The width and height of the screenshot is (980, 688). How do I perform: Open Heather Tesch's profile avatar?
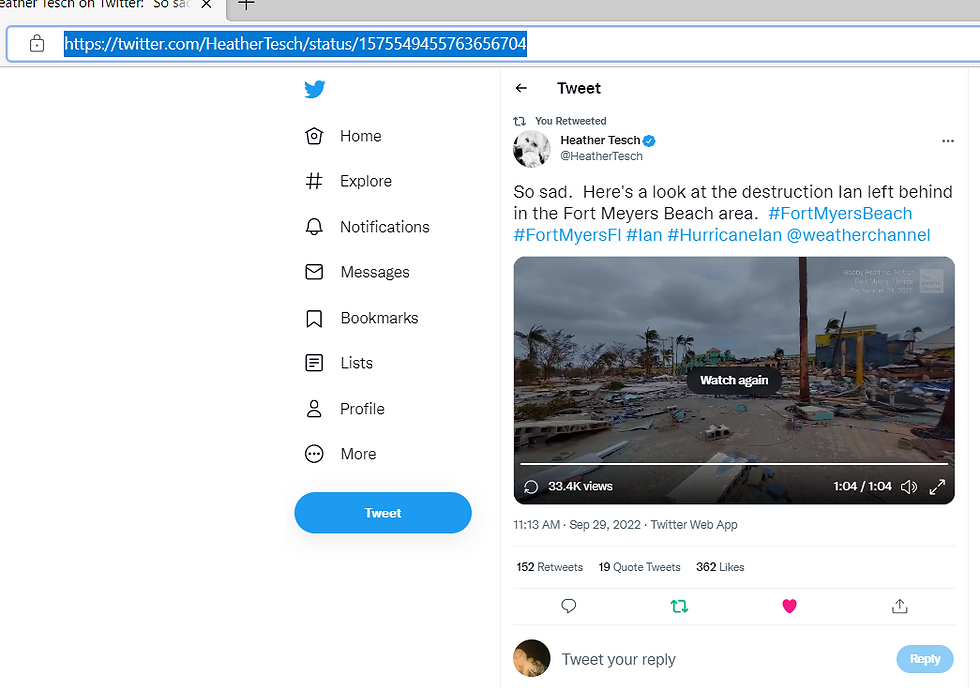[531, 149]
